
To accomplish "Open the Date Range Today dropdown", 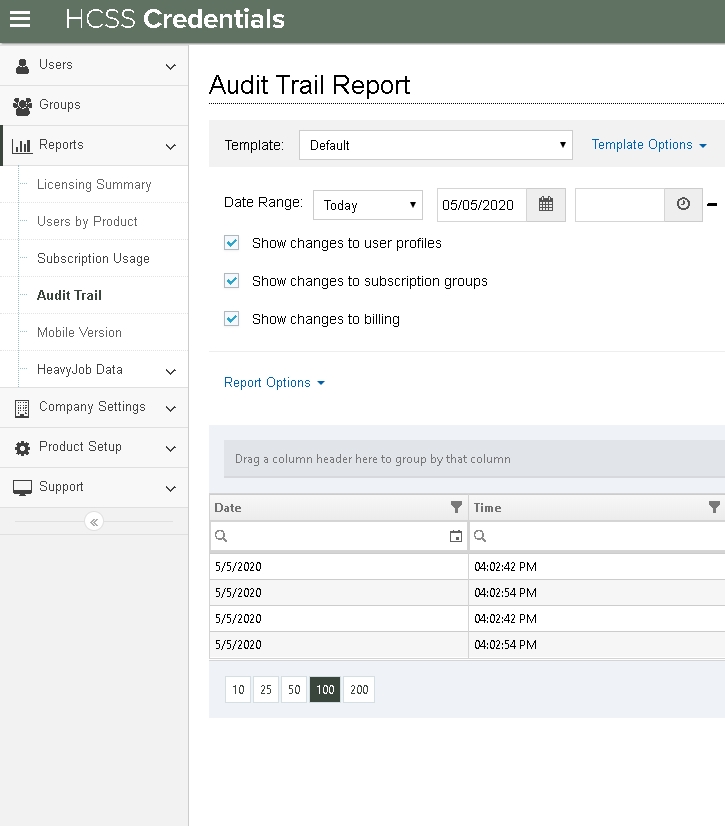I will click(x=368, y=205).
